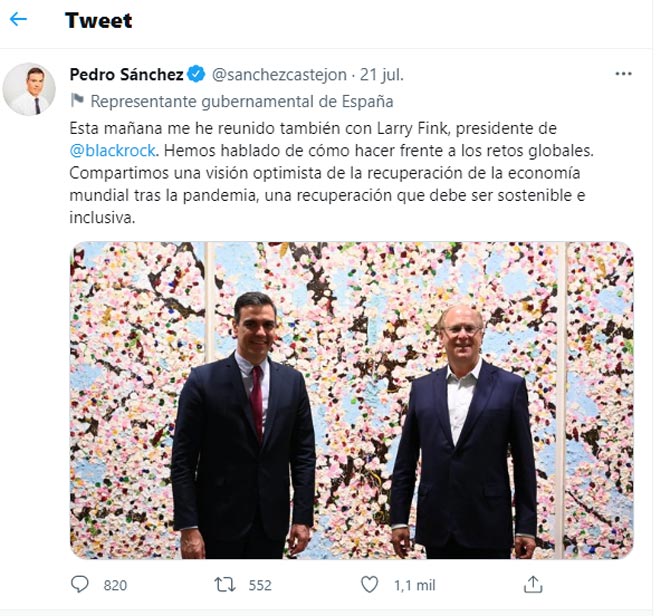Click the tweet text body
Image resolution: width=670 pixels, height=616 pixels.
click(x=331, y=173)
